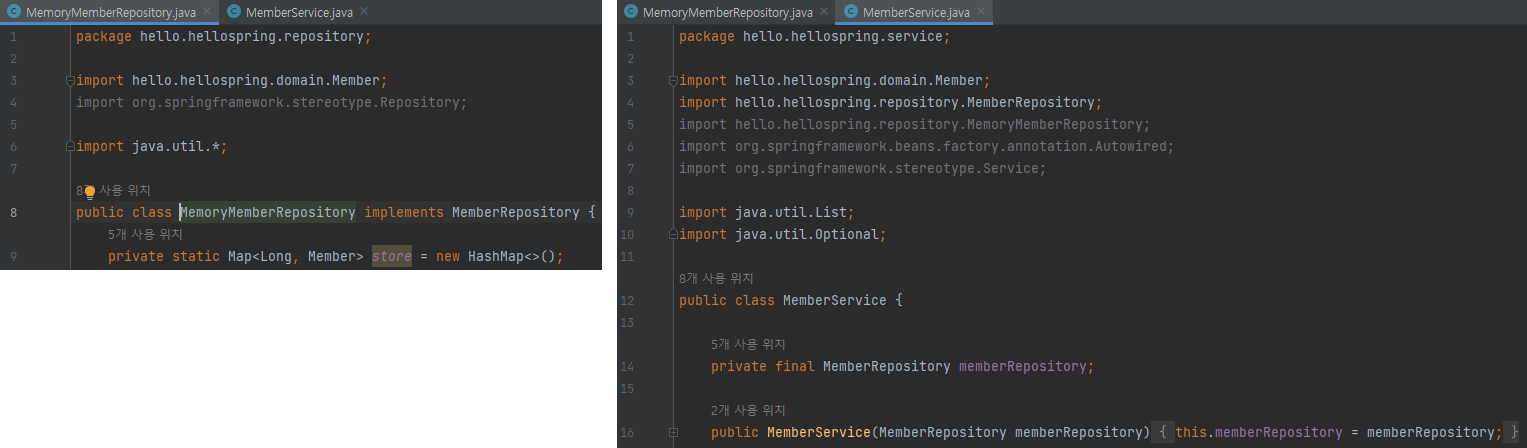This screenshot has height=448, width=1527.
Task: Click grayed import of MemoryMemberRepository
Action: pyautogui.click(x=915, y=124)
